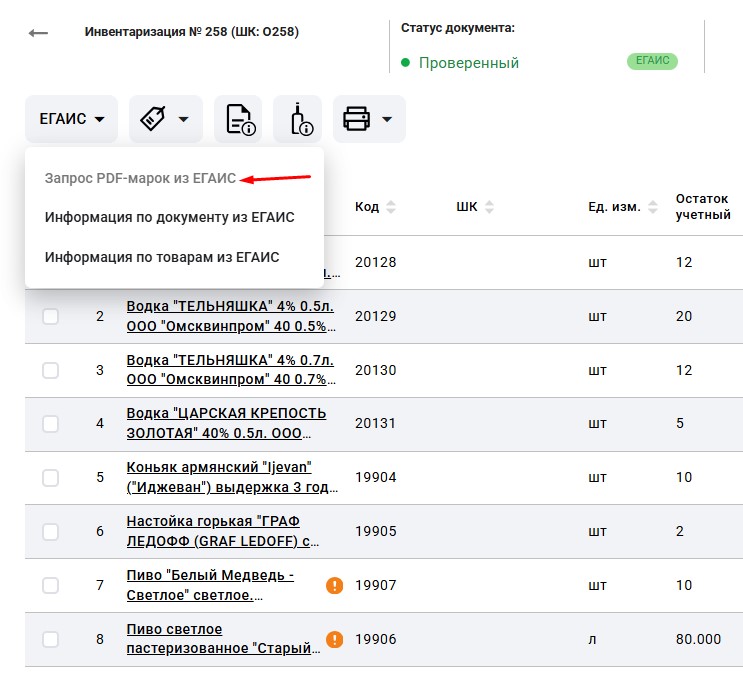Click the printer icon
Viewport: 743px width, 674px height.
coord(356,118)
